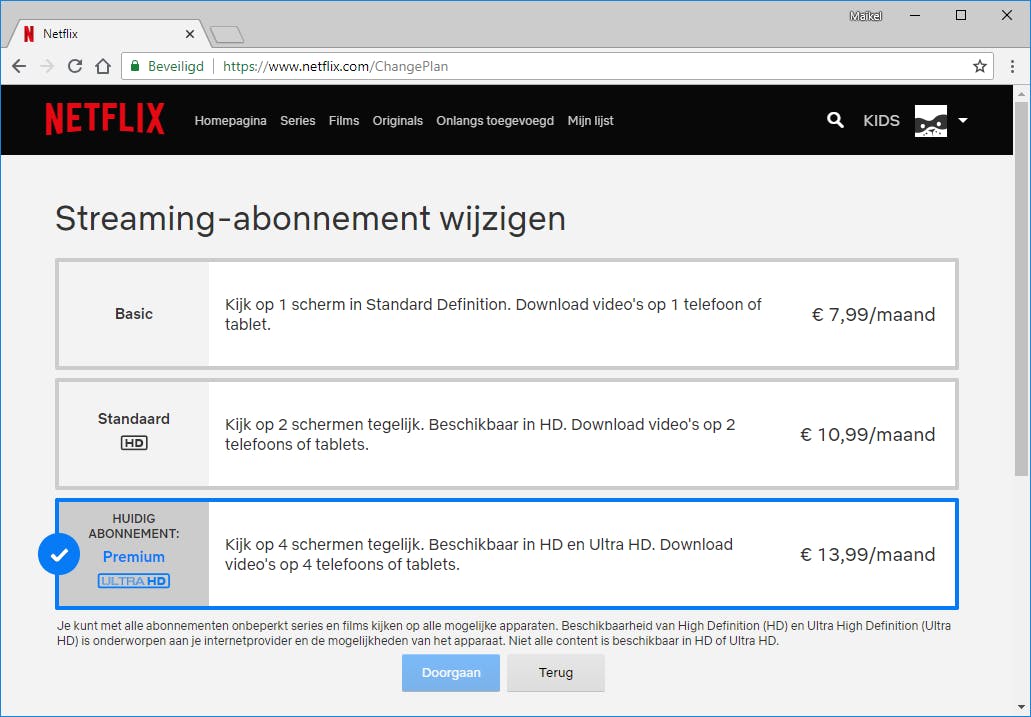1031x717 pixels.
Task: Select the Premium Ultra HD plan
Action: [507, 554]
